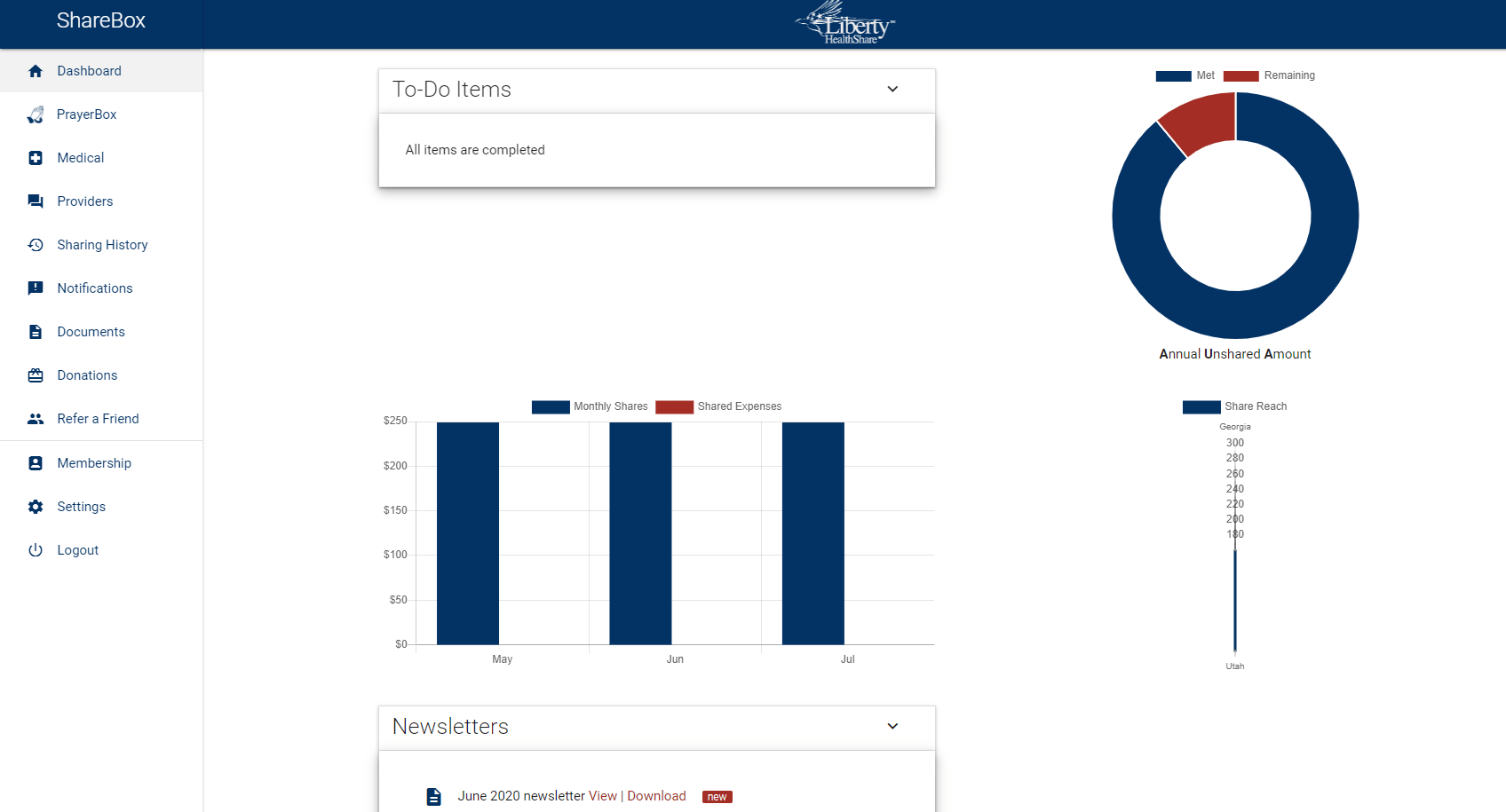Image resolution: width=1506 pixels, height=812 pixels.
Task: Download the June 2020 newsletter
Action: click(656, 796)
